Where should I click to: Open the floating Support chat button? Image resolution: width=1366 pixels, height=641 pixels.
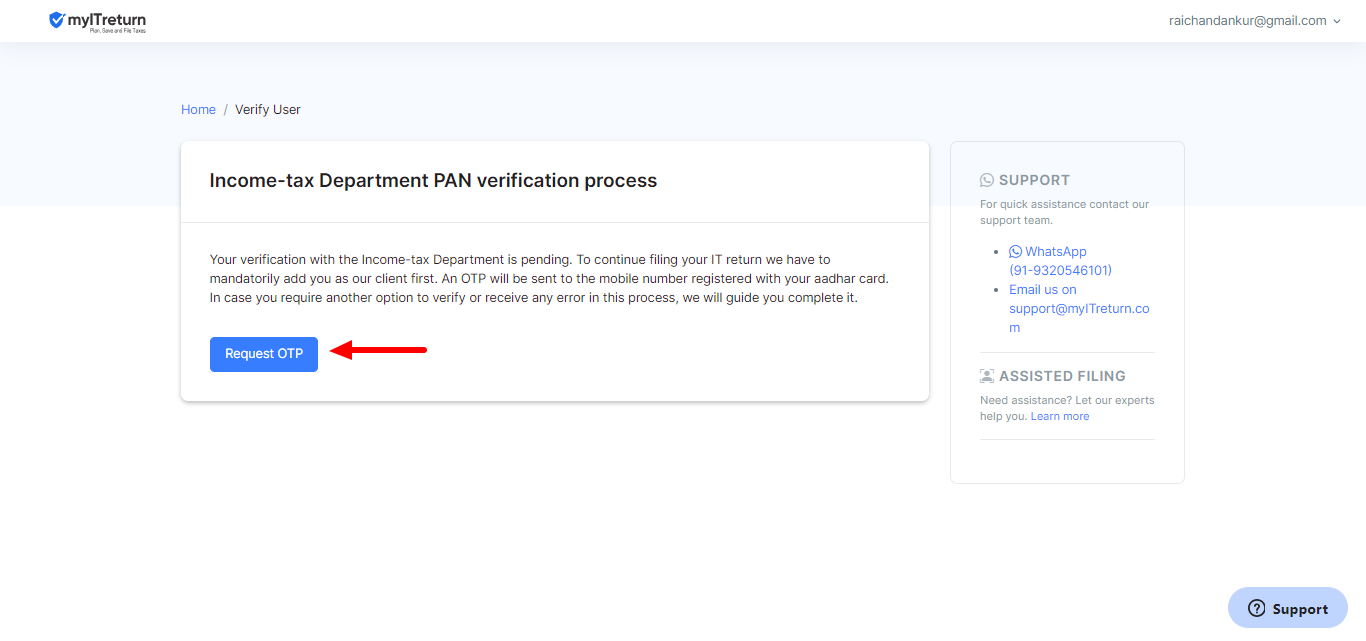1288,608
